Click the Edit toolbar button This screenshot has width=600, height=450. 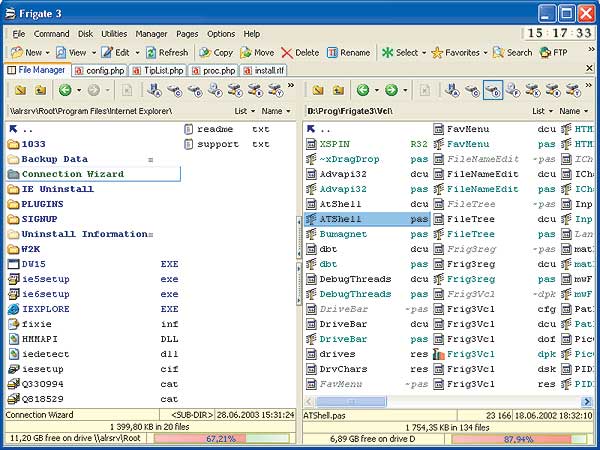click(x=115, y=52)
